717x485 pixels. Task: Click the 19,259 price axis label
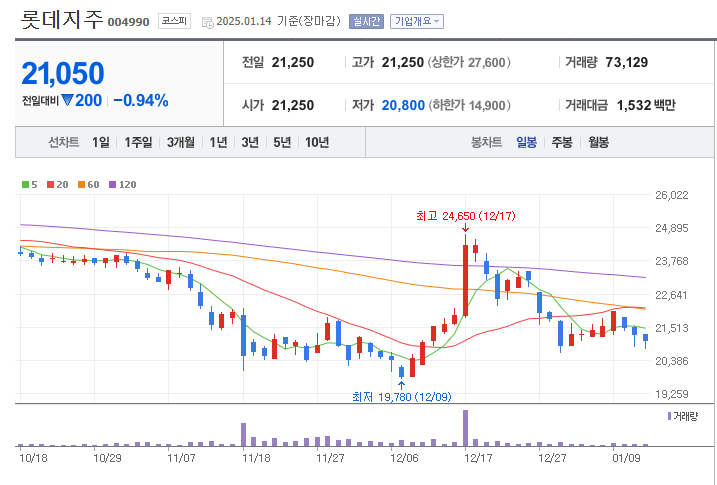point(672,394)
